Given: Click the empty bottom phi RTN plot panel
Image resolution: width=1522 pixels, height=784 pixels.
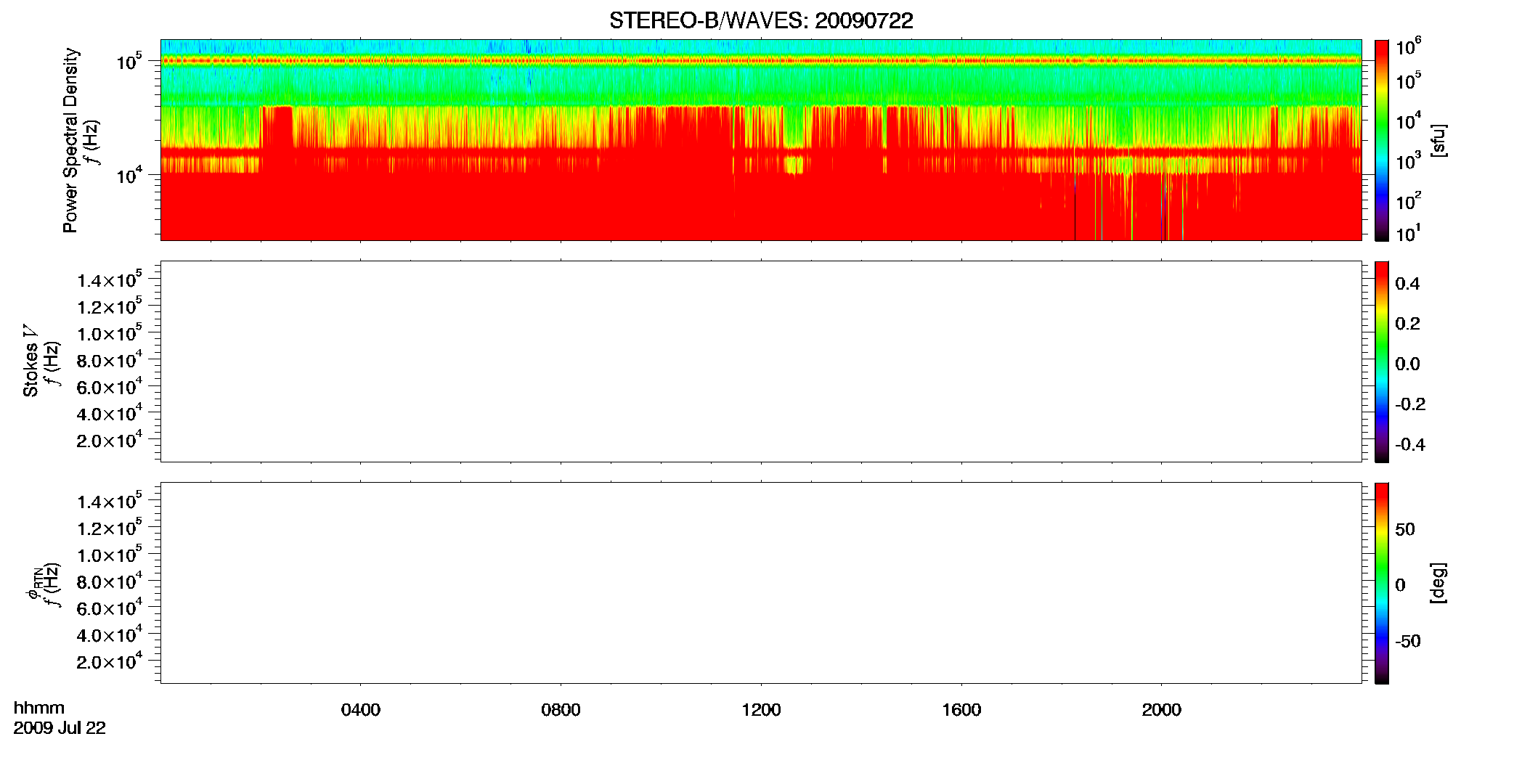Looking at the screenshot, I should tap(761, 583).
